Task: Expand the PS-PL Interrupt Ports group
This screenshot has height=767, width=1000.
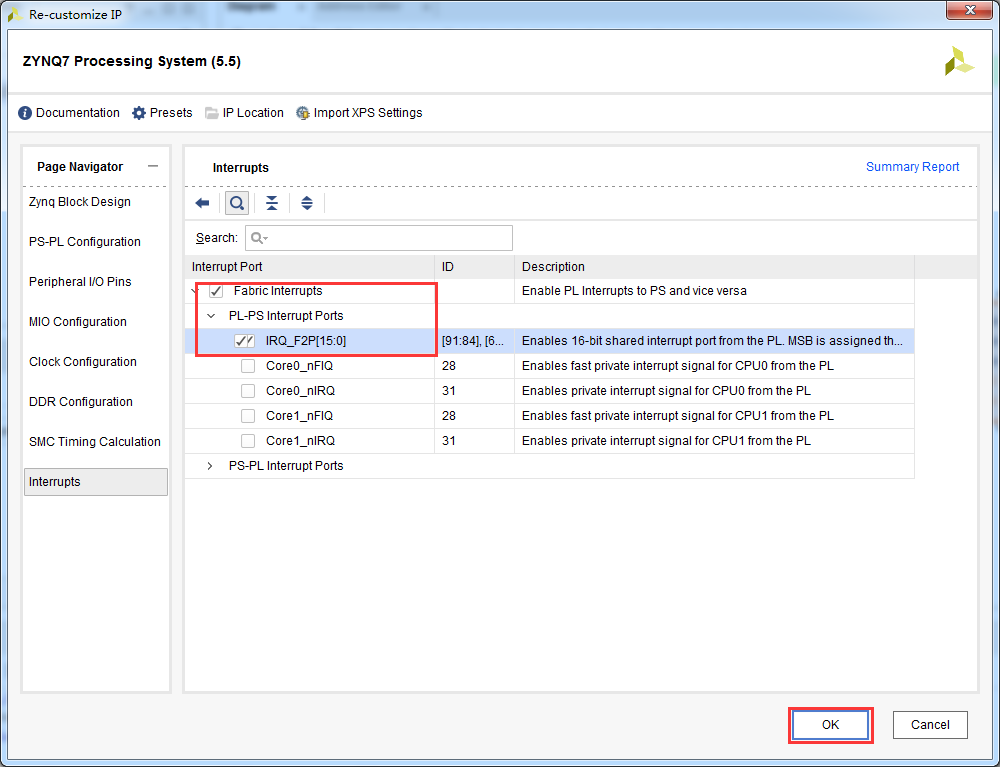Action: click(210, 466)
